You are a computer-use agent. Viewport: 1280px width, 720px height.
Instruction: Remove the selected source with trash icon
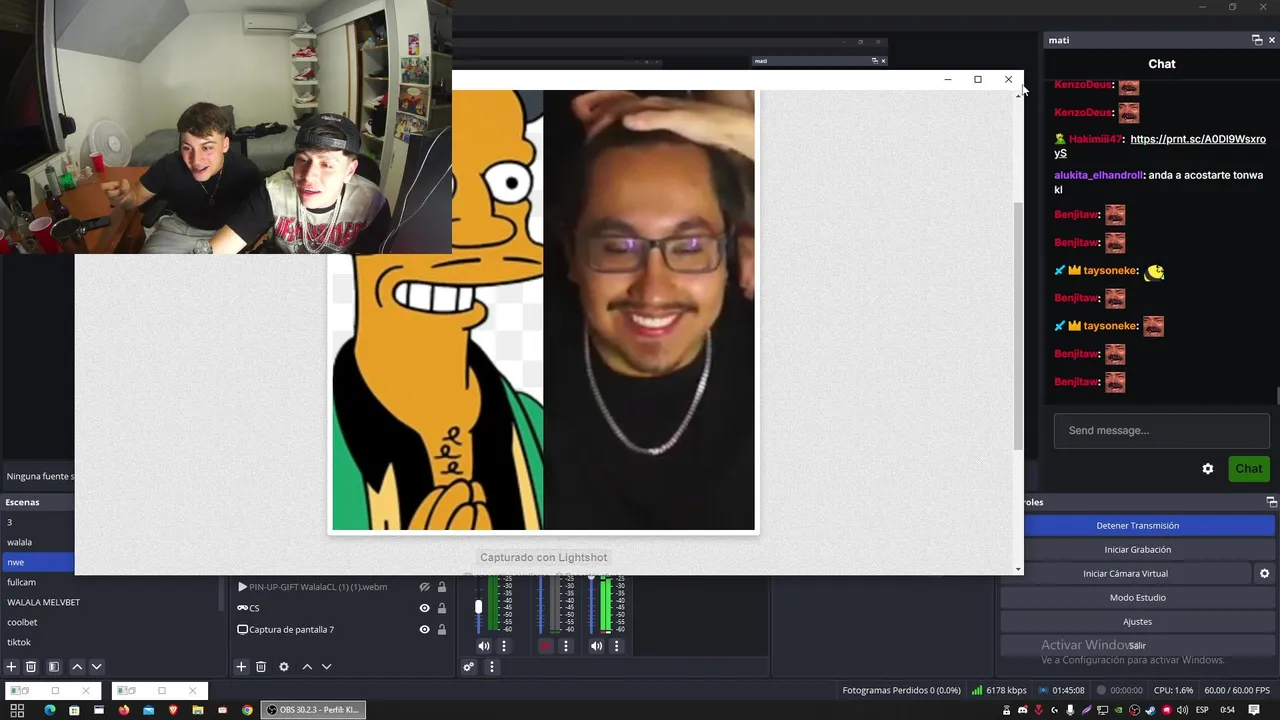click(261, 667)
